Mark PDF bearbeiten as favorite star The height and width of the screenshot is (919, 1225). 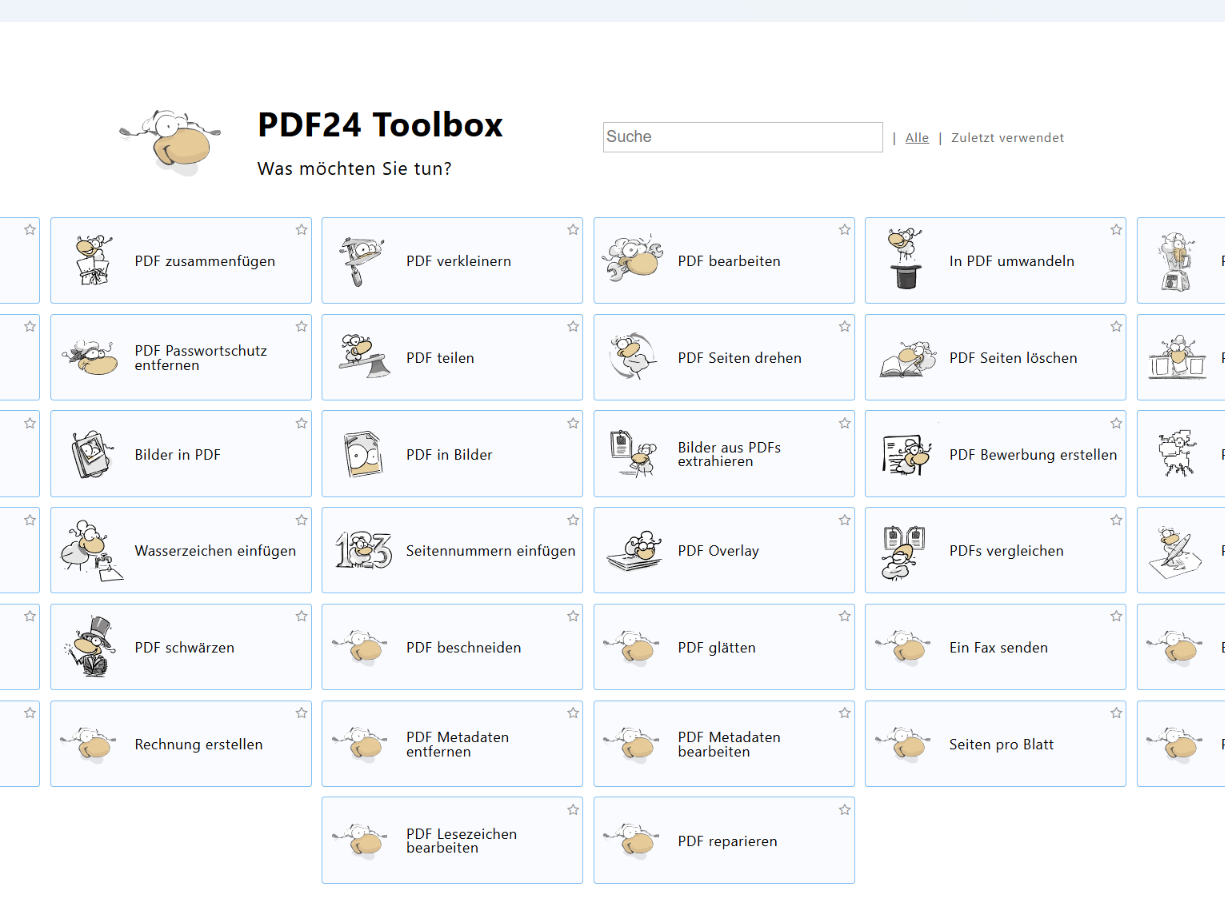845,230
